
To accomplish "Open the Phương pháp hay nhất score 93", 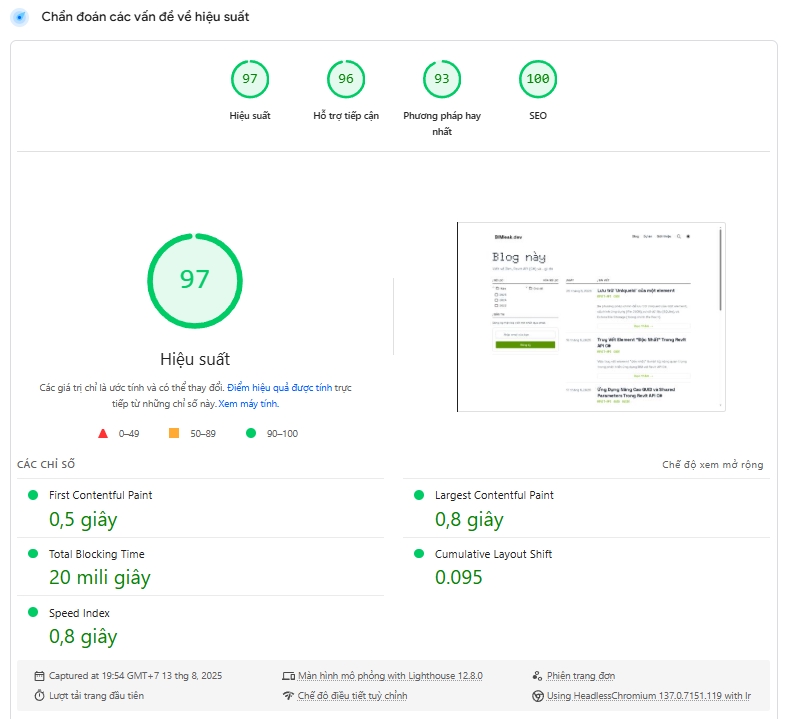I will 442,79.
